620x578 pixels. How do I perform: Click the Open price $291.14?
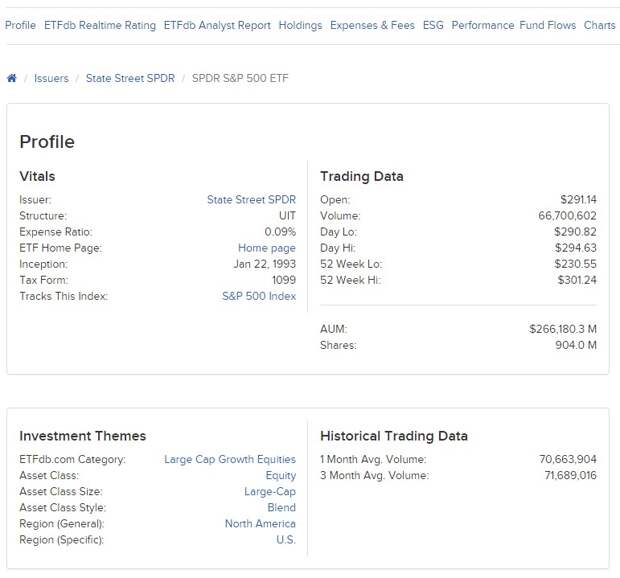578,200
